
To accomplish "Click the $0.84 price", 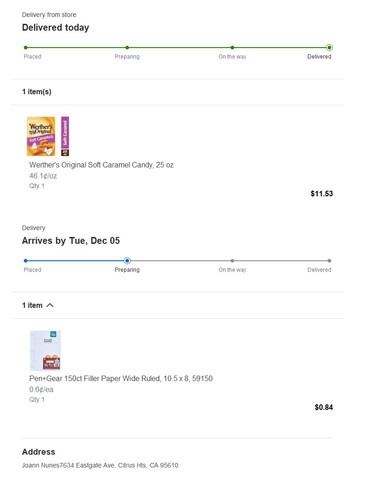I will pyautogui.click(x=324, y=407).
